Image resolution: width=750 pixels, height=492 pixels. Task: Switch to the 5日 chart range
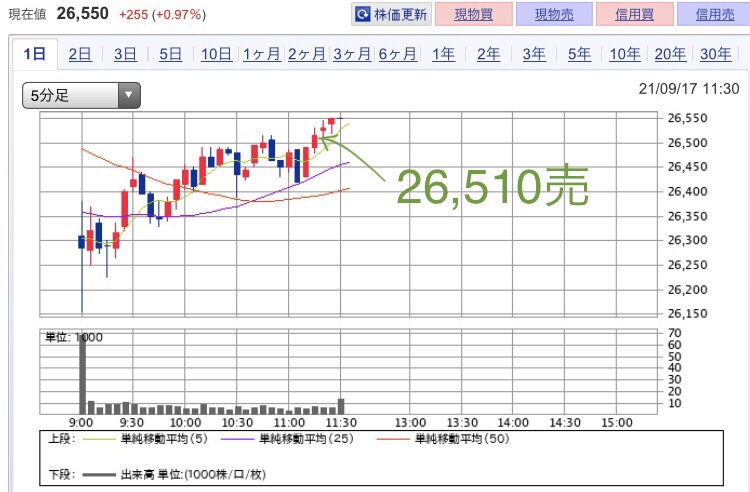(x=170, y=54)
